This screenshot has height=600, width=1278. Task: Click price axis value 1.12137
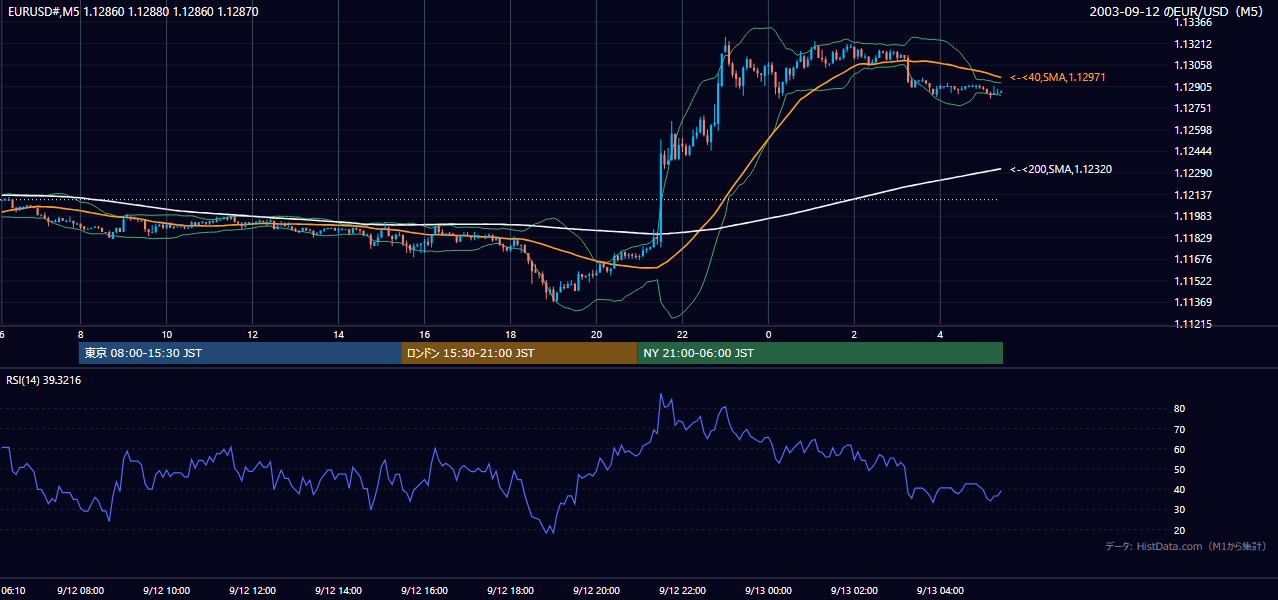[x=1194, y=195]
